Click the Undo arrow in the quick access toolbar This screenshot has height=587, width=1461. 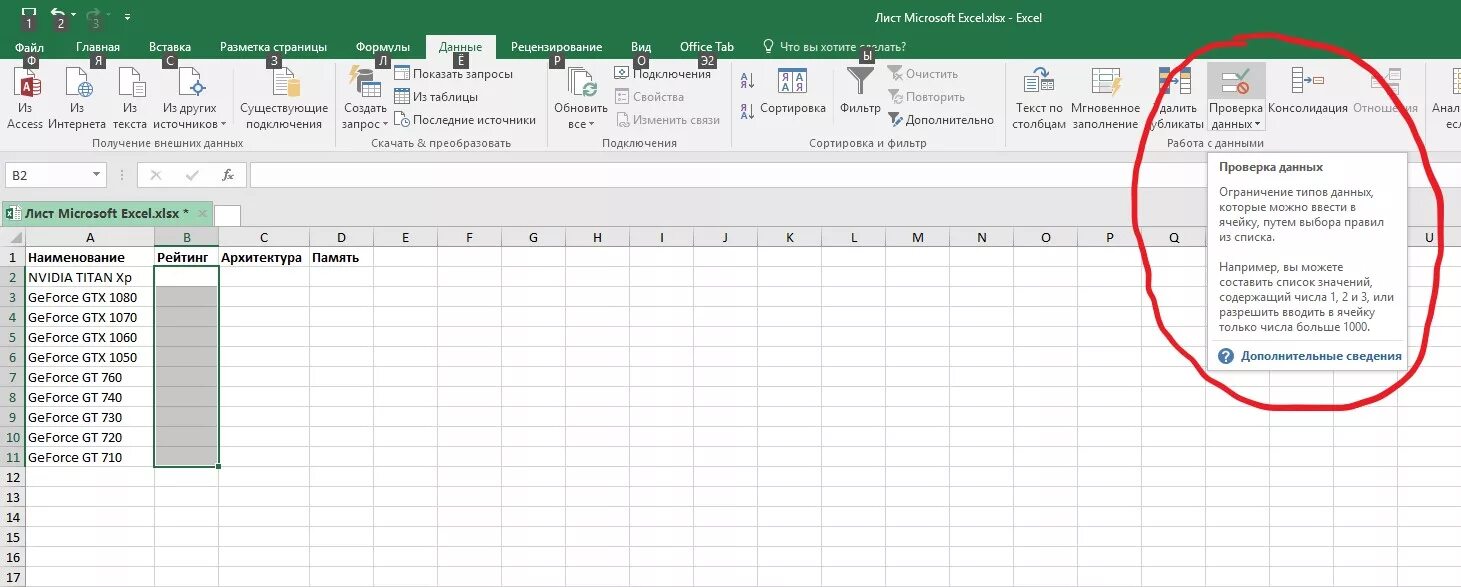[58, 16]
